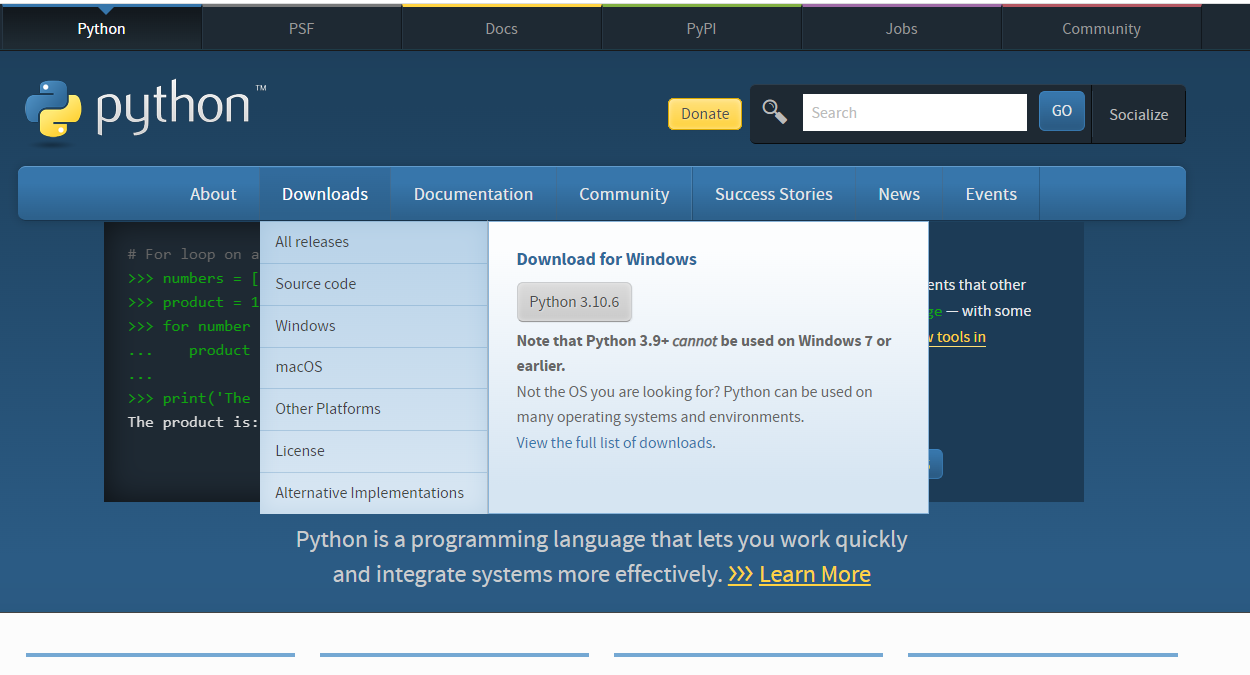
Task: Open the Downloads navigation menu
Action: coord(325,194)
